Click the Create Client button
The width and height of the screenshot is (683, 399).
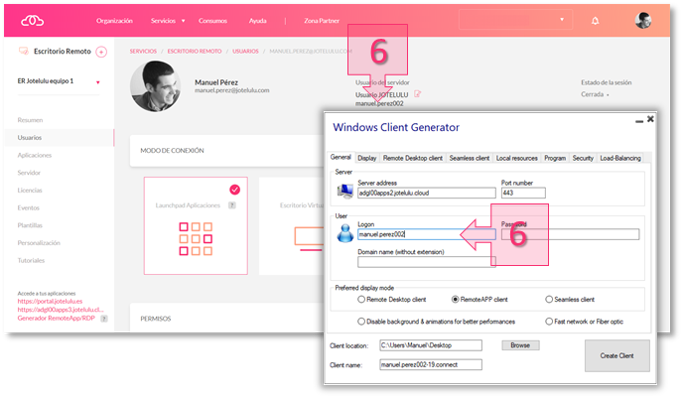[617, 355]
